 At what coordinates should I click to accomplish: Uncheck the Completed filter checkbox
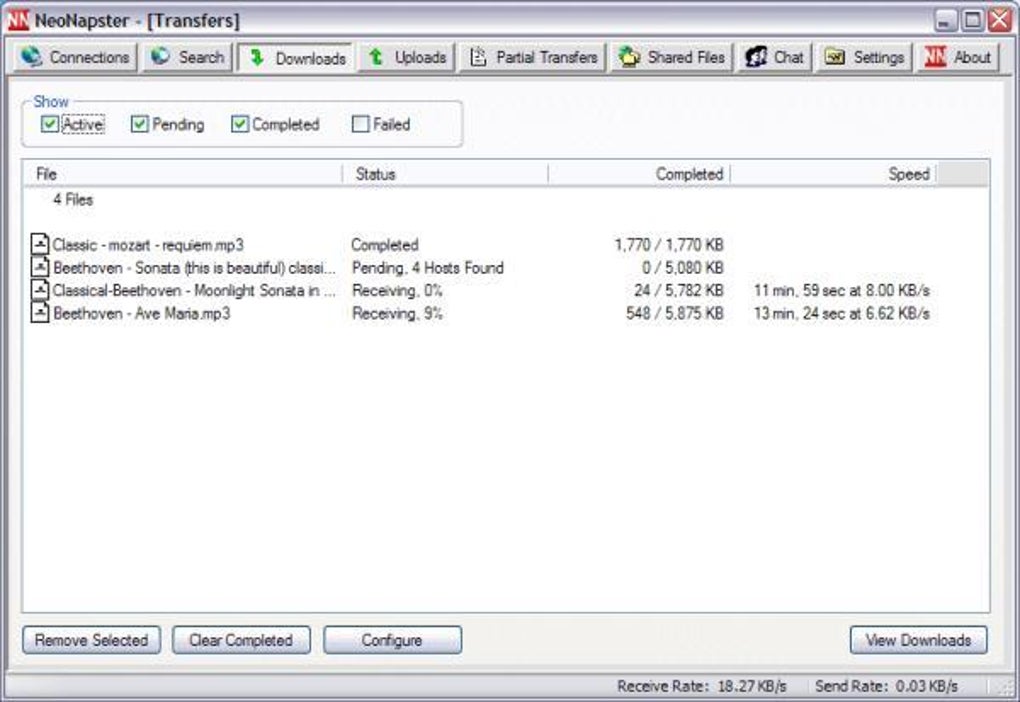pos(239,124)
